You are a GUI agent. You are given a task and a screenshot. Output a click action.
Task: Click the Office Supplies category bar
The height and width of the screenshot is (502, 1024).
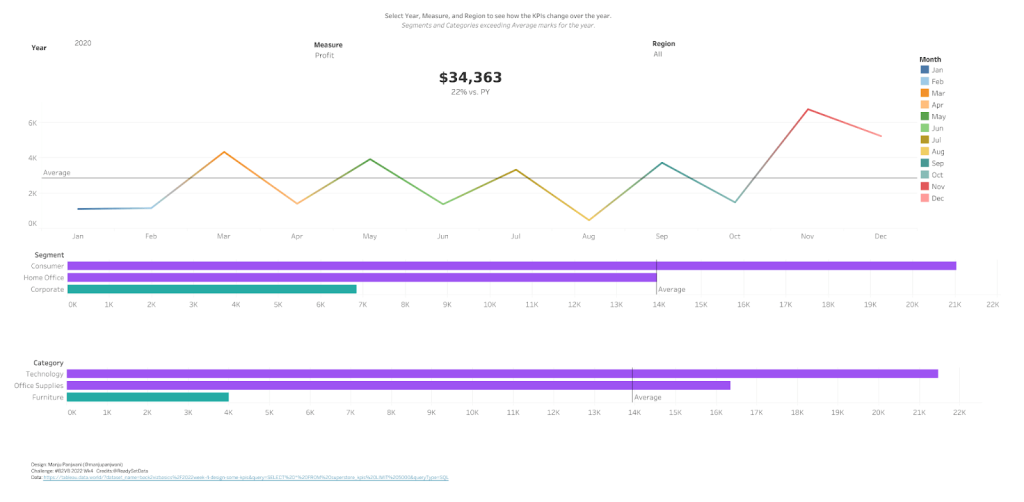398,385
